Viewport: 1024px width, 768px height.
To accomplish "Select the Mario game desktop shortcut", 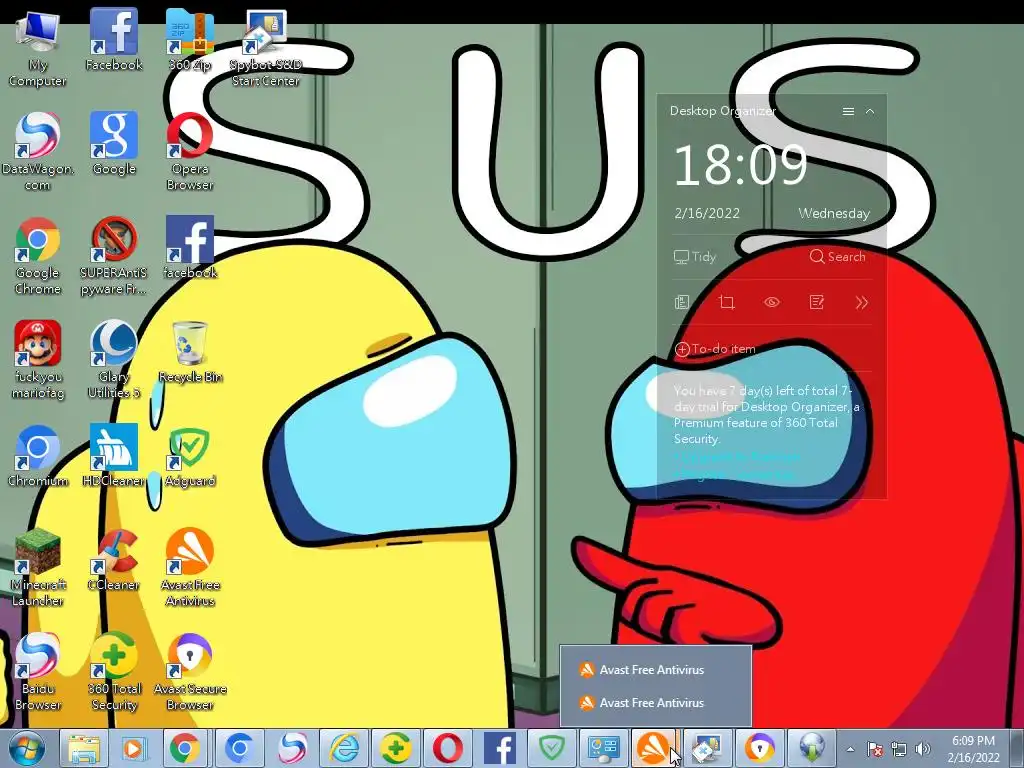I will pyautogui.click(x=37, y=360).
